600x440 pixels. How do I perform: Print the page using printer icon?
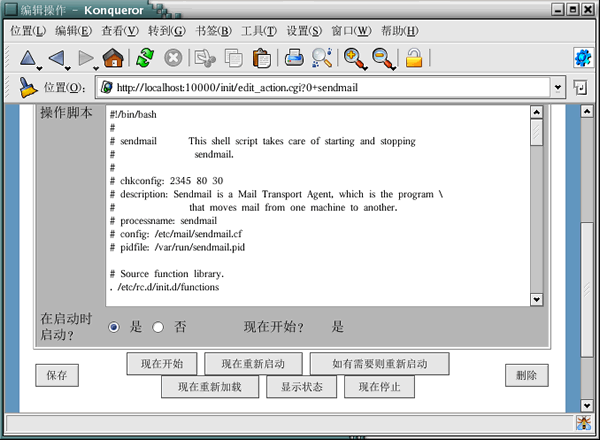294,59
